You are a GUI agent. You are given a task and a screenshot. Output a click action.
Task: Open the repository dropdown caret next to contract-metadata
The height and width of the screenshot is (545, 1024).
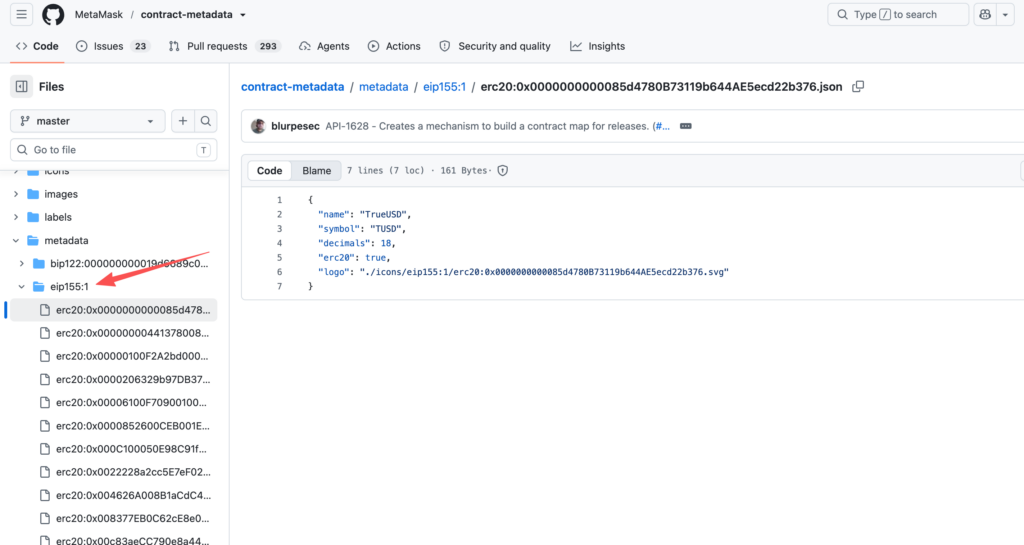(x=243, y=14)
